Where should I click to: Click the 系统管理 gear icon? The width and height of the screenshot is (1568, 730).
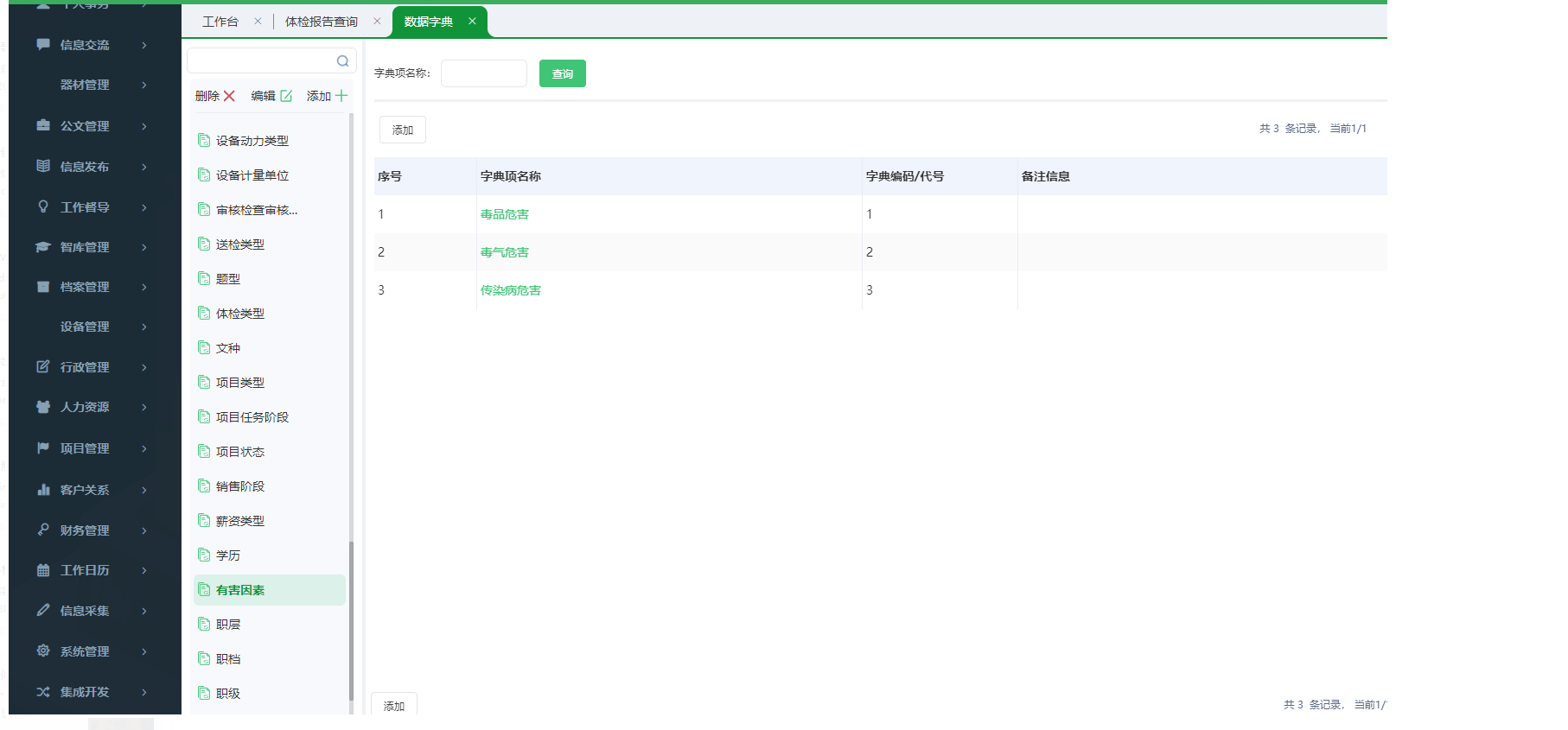pyautogui.click(x=43, y=651)
